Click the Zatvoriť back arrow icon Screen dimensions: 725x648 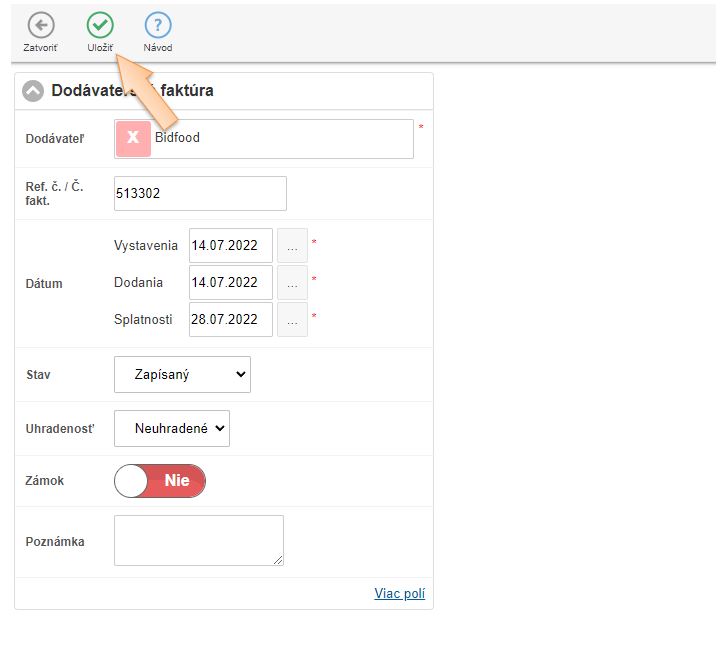tap(41, 26)
